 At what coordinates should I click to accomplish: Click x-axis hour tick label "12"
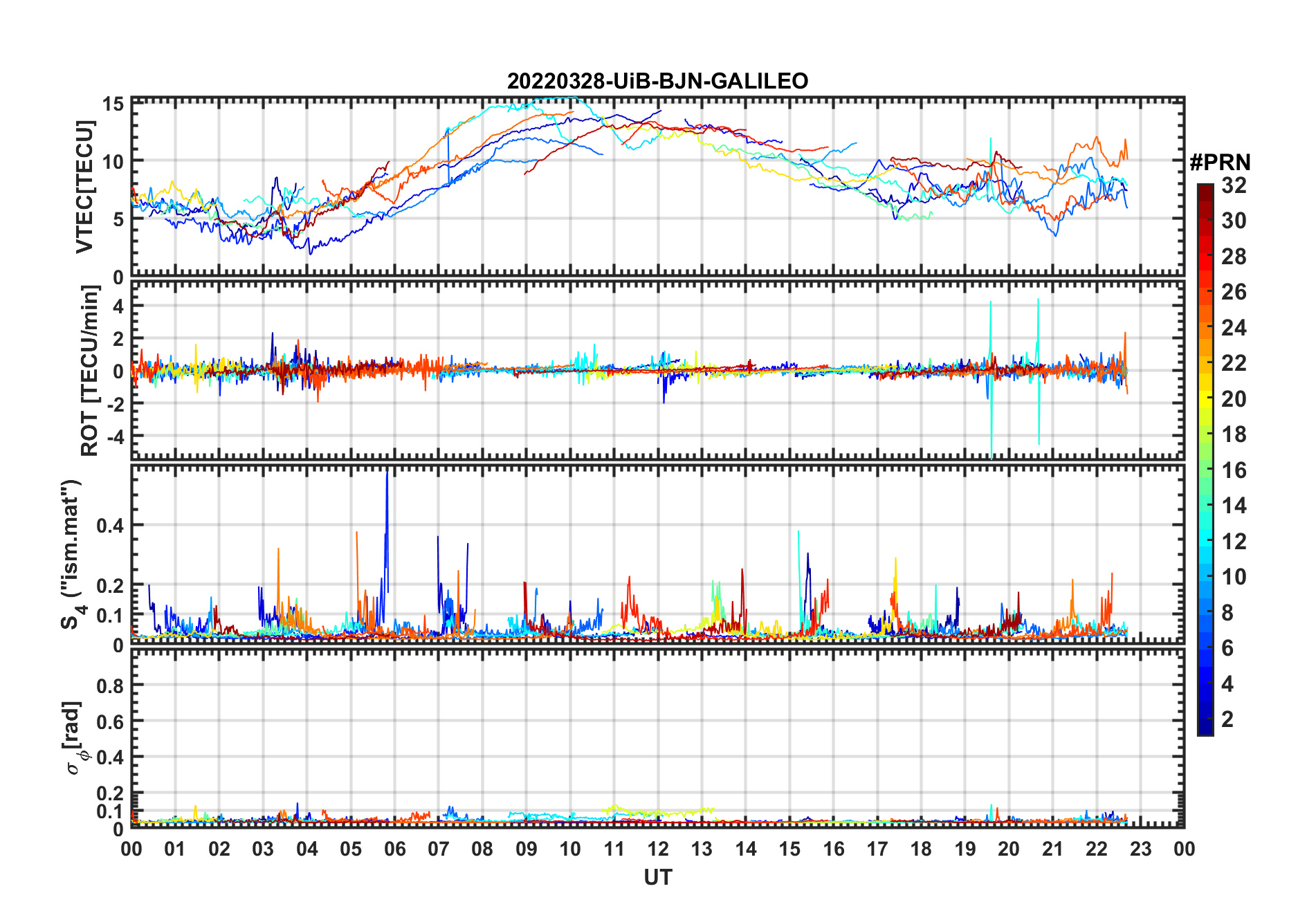(x=657, y=849)
